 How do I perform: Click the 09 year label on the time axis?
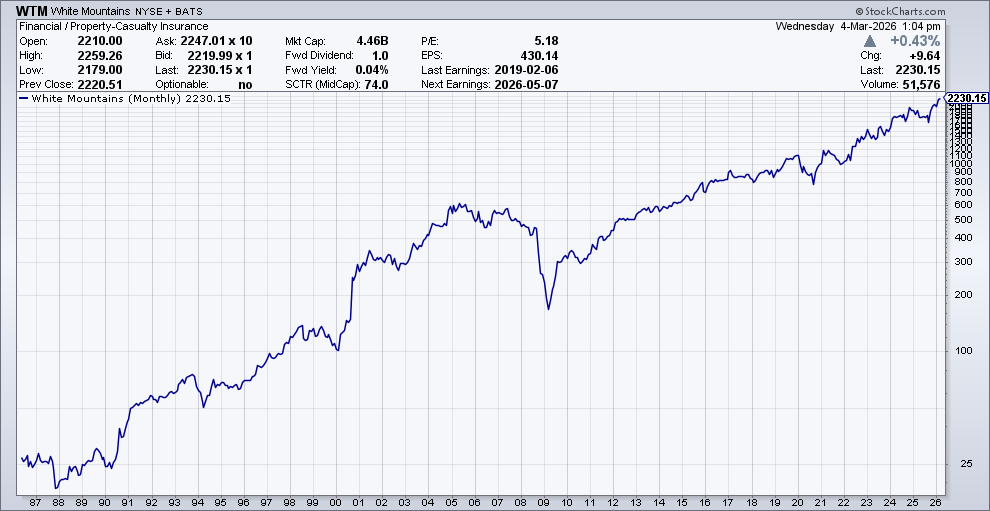[544, 503]
